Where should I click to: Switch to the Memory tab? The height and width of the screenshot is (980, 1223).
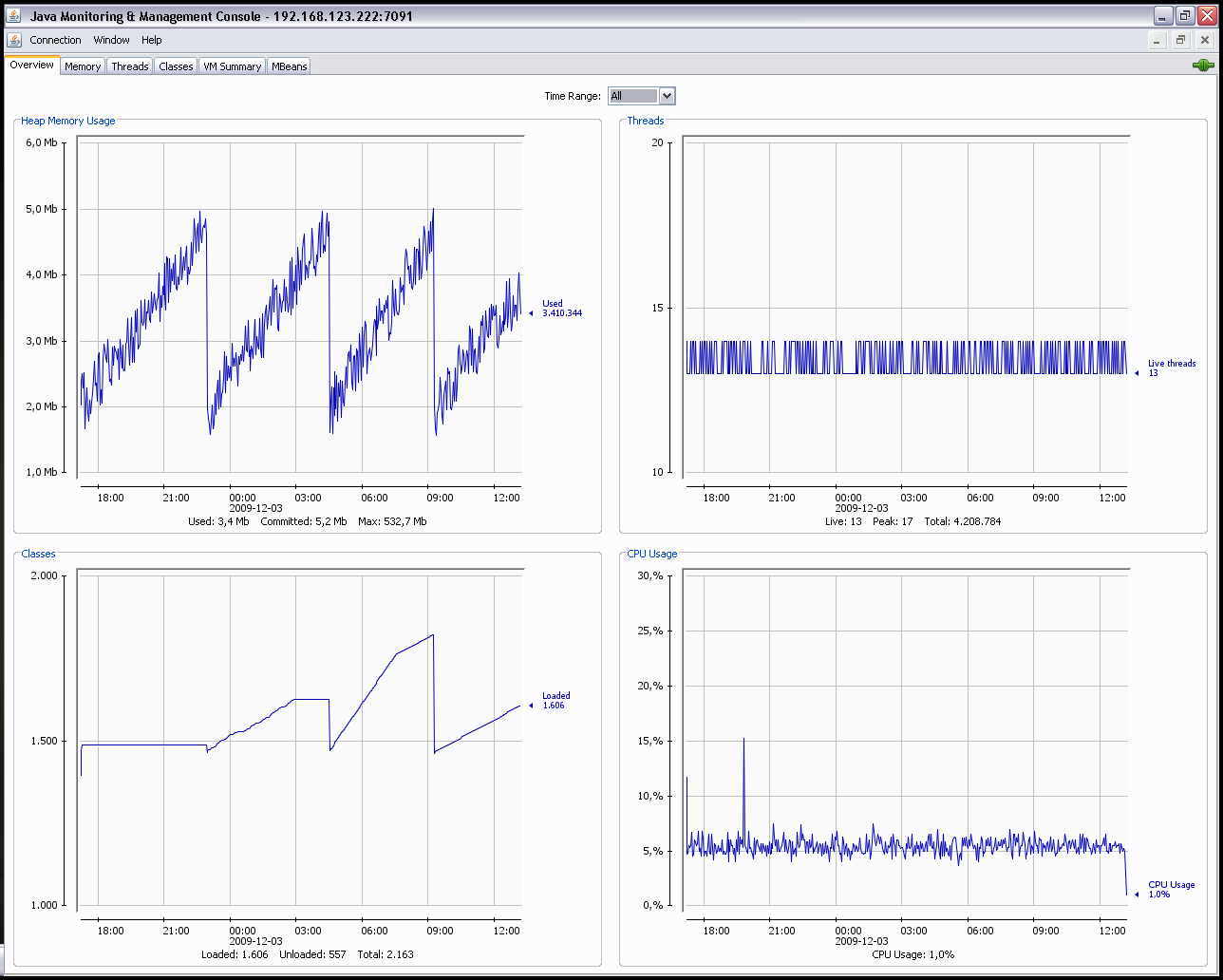(x=83, y=66)
